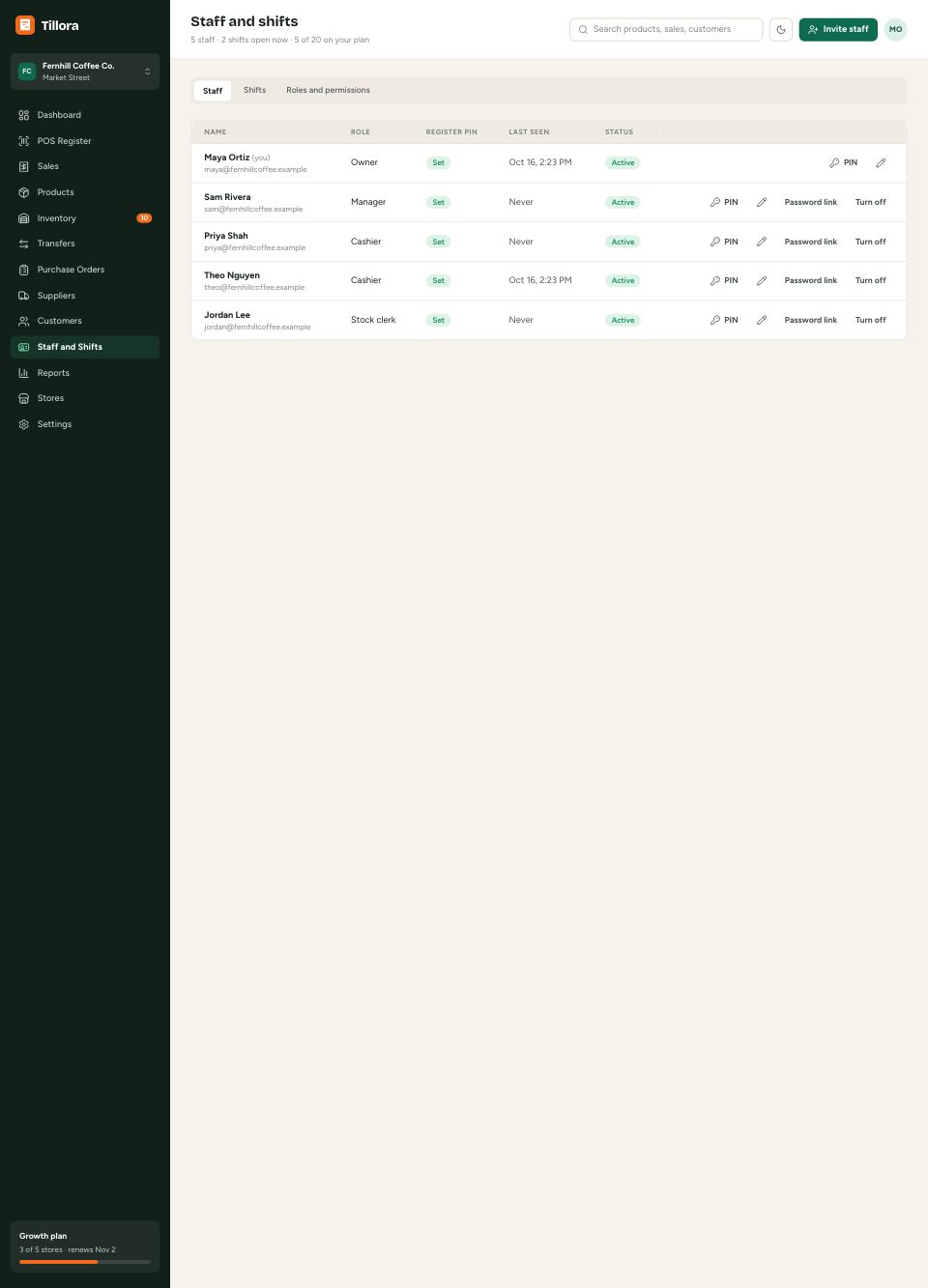Viewport: 928px width, 1288px height.
Task: Click the Role column header
Action: [361, 132]
